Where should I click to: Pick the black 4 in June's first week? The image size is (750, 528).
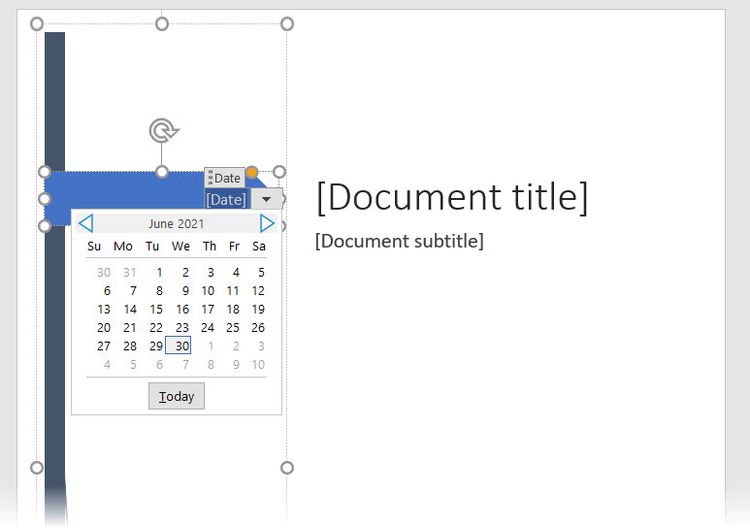click(236, 273)
